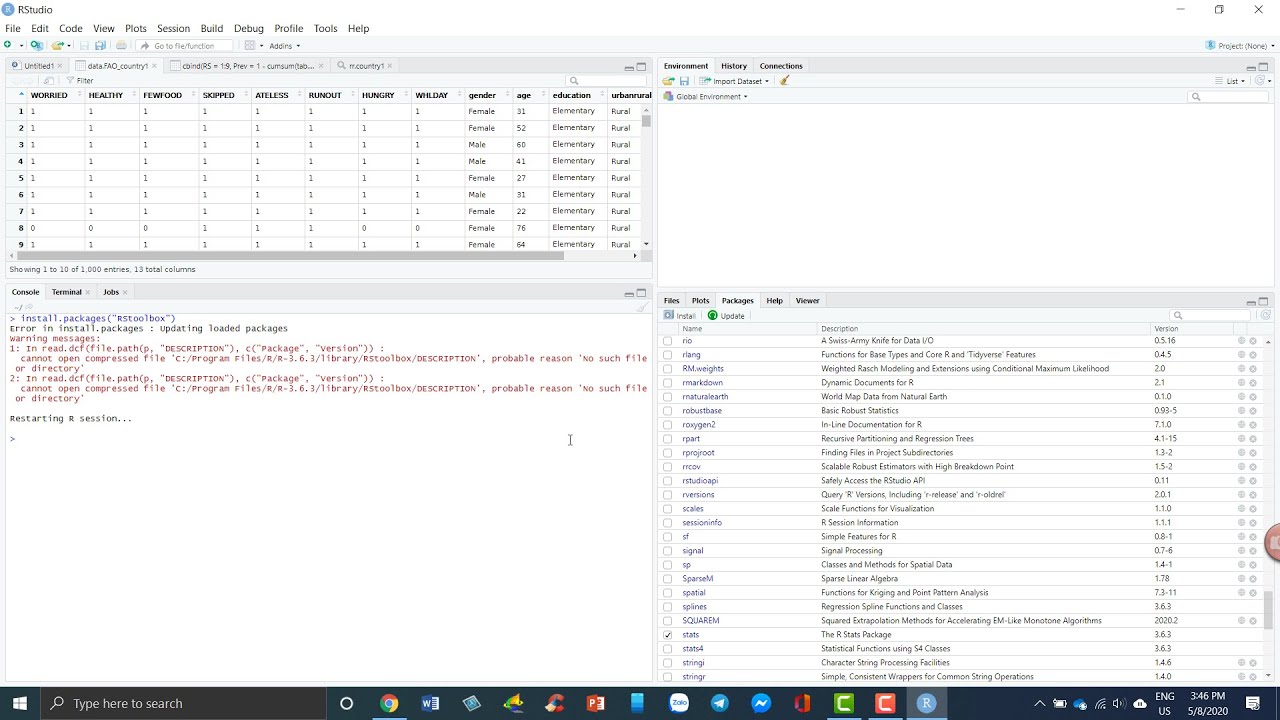Click the Load workspace icon in Environment pane
Image resolution: width=1280 pixels, height=720 pixels.
click(x=668, y=81)
